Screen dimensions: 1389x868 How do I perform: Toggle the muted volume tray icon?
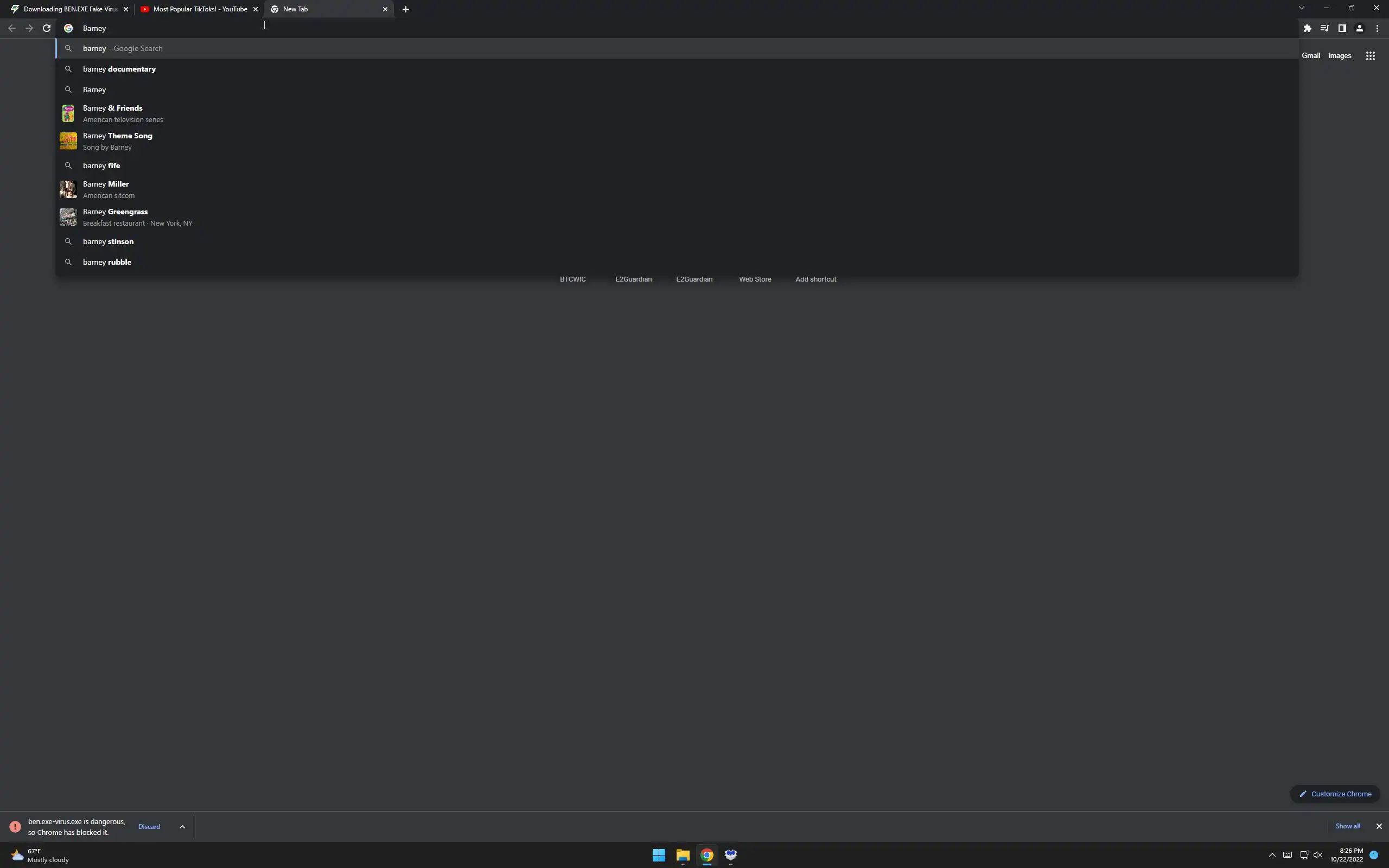[x=1318, y=855]
